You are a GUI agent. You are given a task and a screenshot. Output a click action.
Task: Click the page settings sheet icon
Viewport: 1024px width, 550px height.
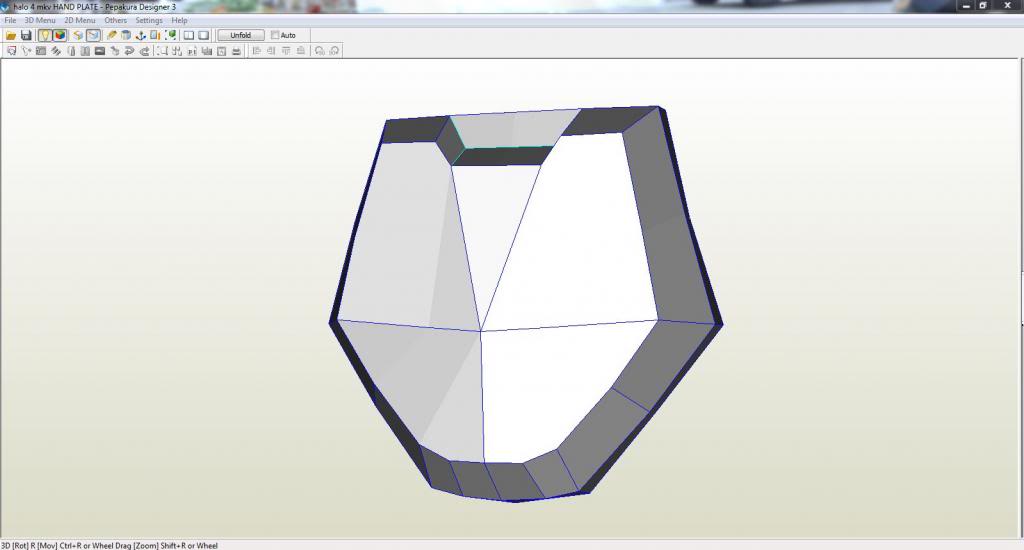(x=221, y=51)
